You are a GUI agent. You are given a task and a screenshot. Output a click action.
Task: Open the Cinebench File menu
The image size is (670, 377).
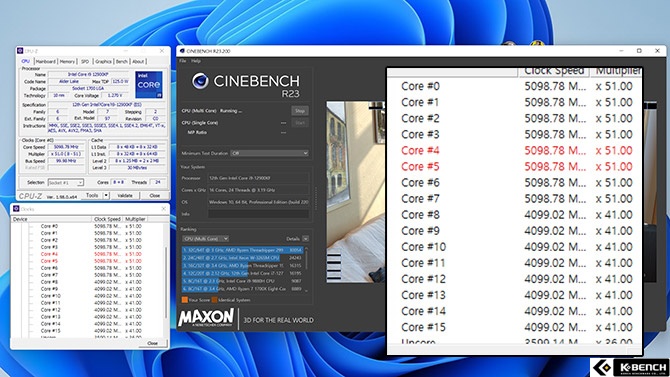click(x=183, y=61)
